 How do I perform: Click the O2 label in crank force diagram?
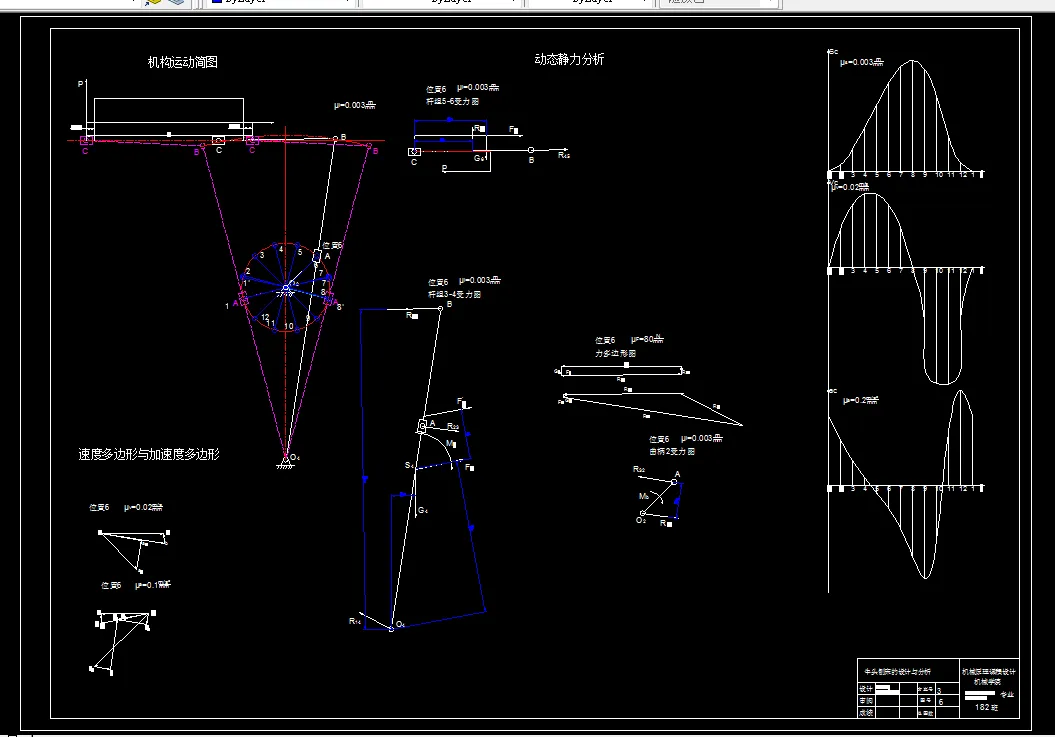pos(641,520)
